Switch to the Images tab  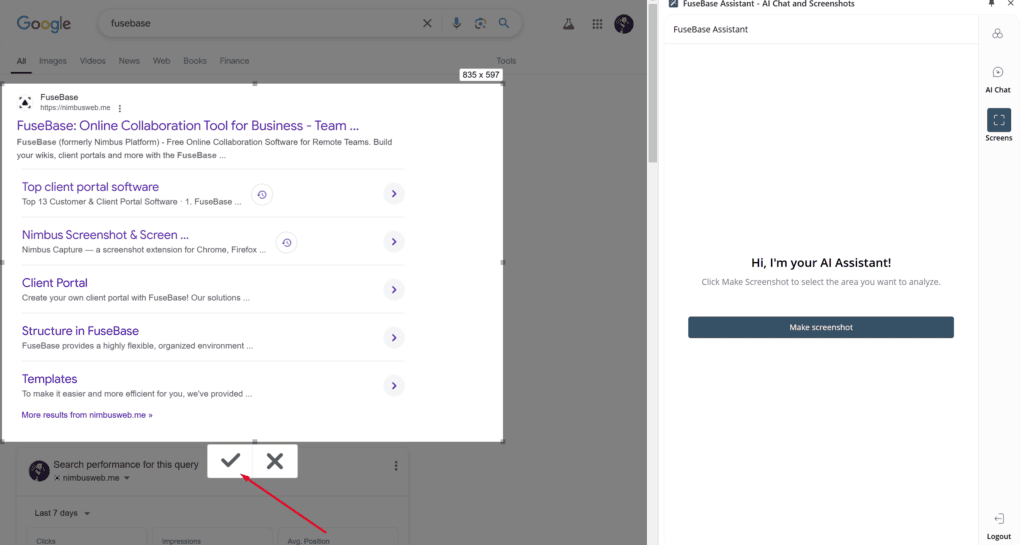[x=53, y=61]
